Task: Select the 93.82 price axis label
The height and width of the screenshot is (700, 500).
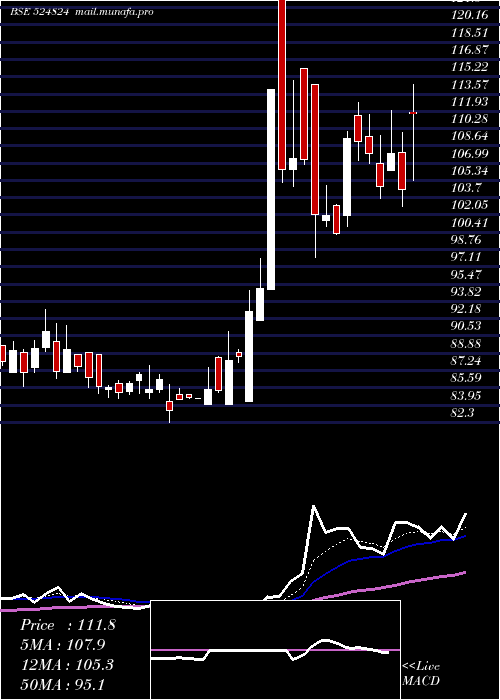Action: (466, 292)
